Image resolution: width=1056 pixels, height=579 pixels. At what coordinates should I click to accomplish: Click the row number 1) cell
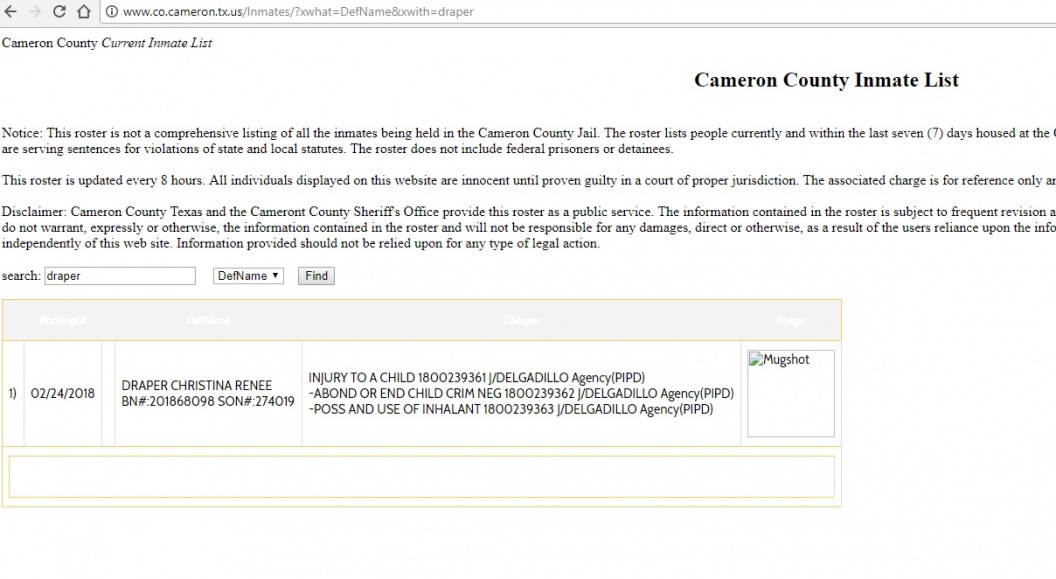[x=13, y=393]
